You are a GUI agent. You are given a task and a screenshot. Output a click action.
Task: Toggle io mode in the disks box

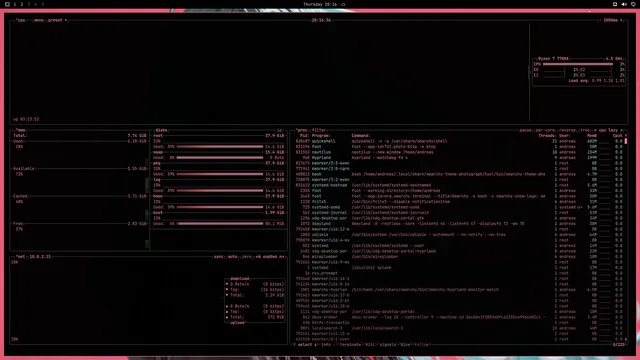(x=280, y=130)
